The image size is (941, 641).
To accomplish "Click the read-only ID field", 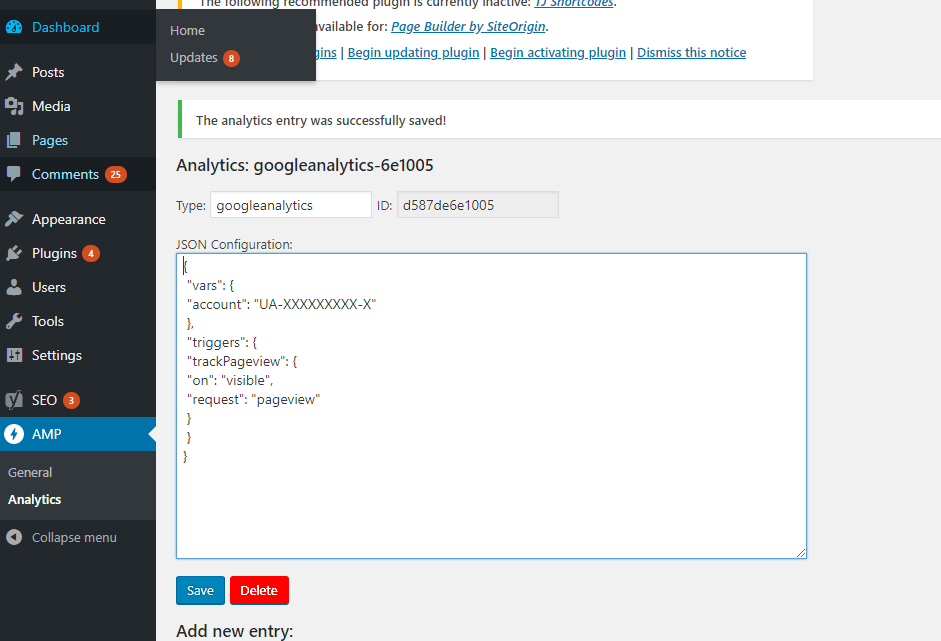I will pos(478,205).
